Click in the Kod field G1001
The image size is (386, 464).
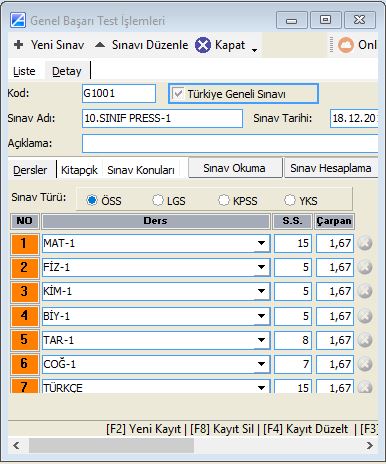coord(119,93)
